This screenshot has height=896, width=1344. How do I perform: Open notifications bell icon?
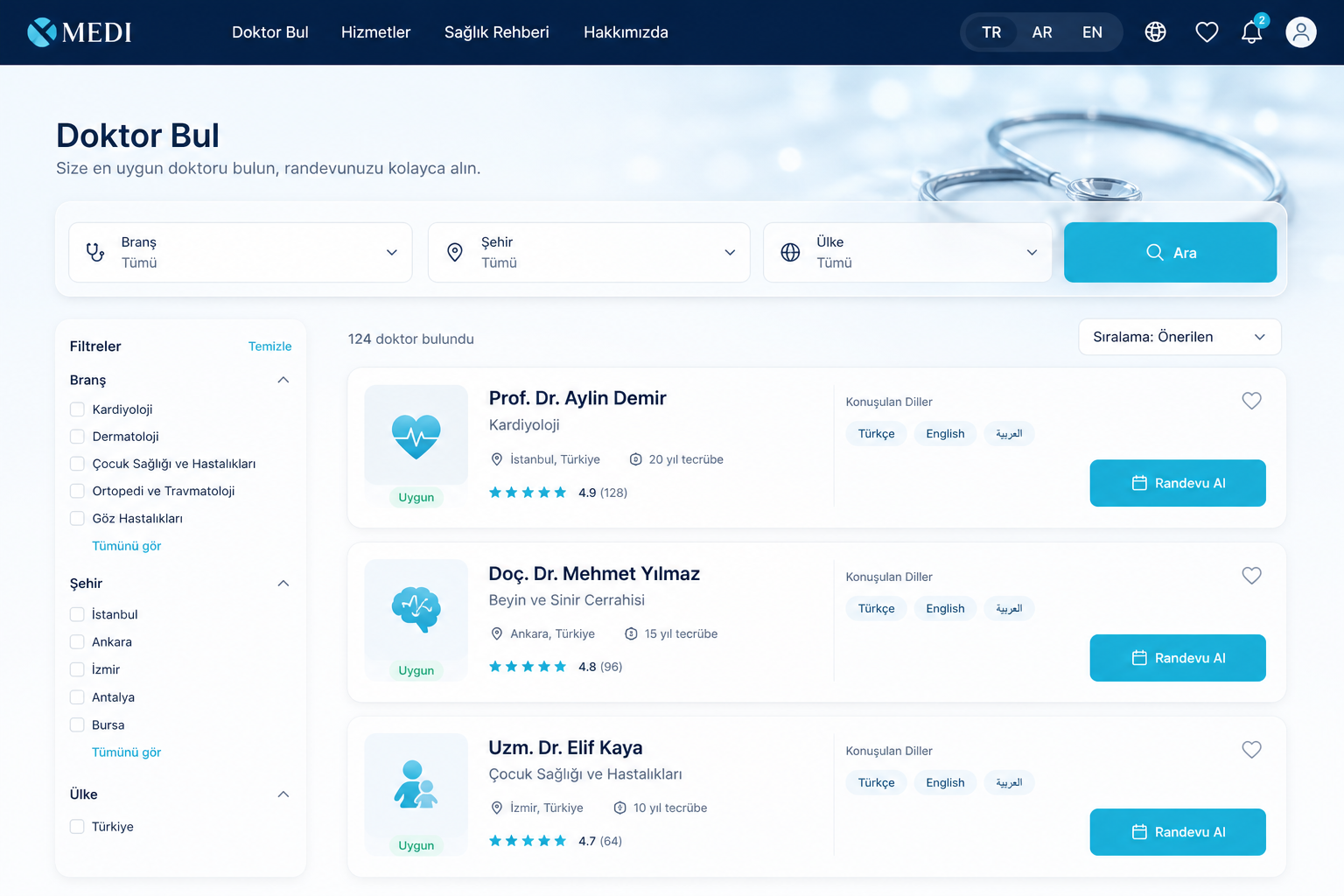coord(1252,32)
